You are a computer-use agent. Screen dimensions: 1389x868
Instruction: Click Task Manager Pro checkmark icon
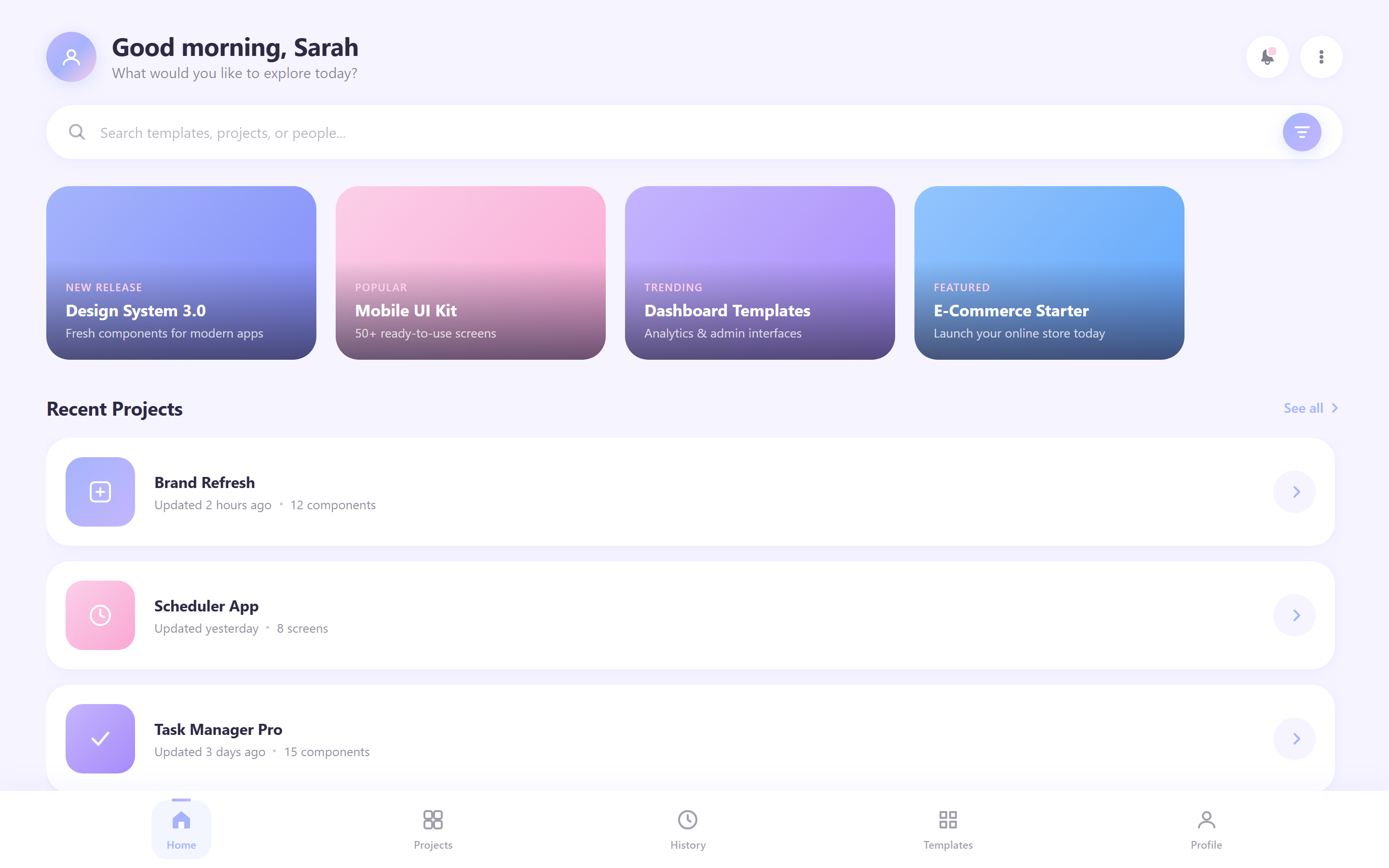pos(100,739)
